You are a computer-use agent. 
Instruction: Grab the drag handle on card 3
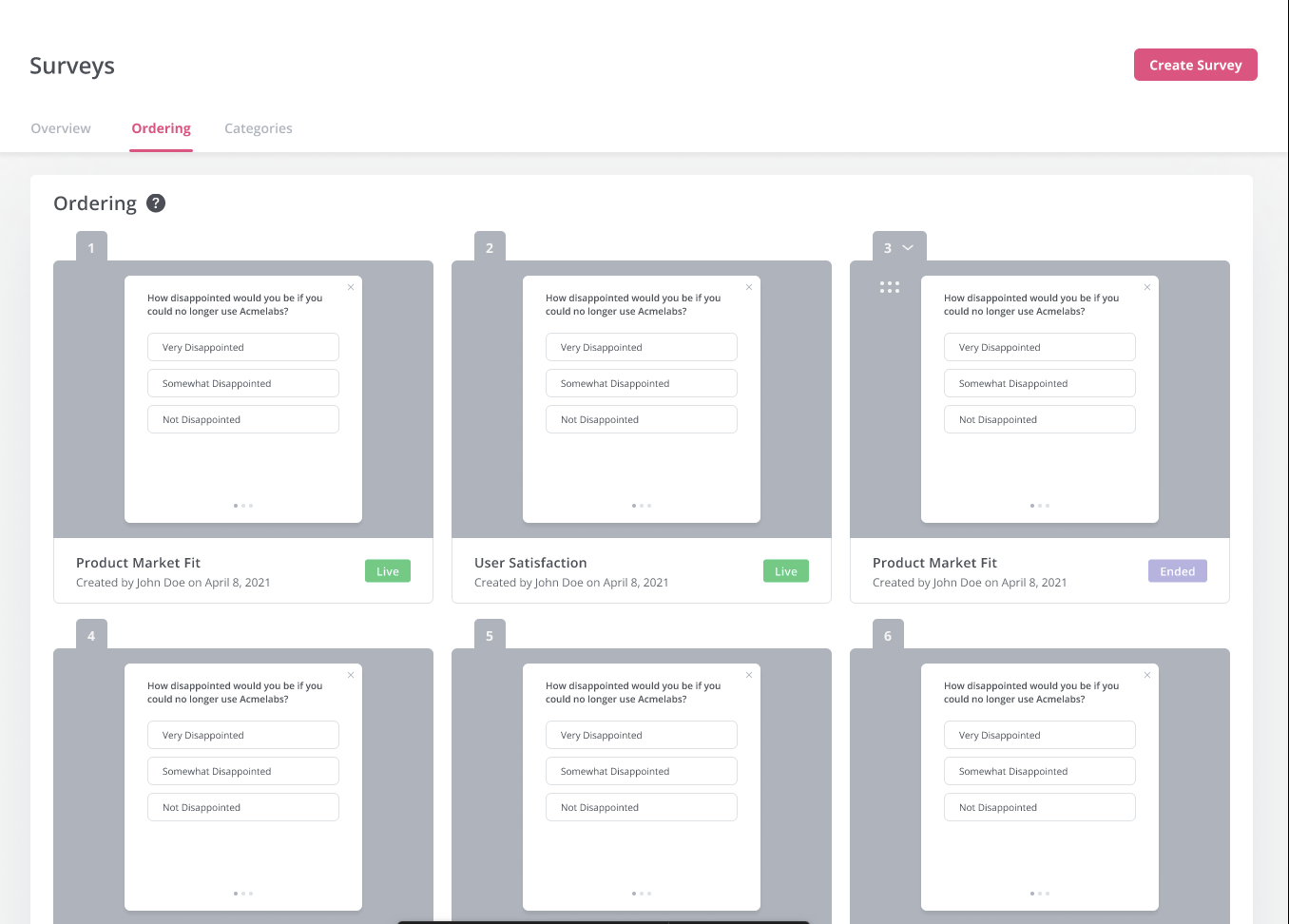tap(889, 287)
